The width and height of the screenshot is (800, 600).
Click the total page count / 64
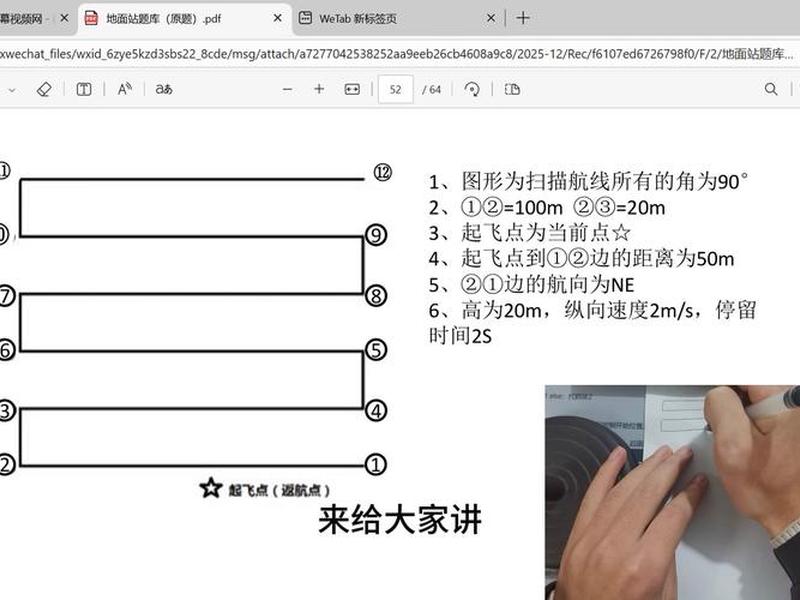432,90
